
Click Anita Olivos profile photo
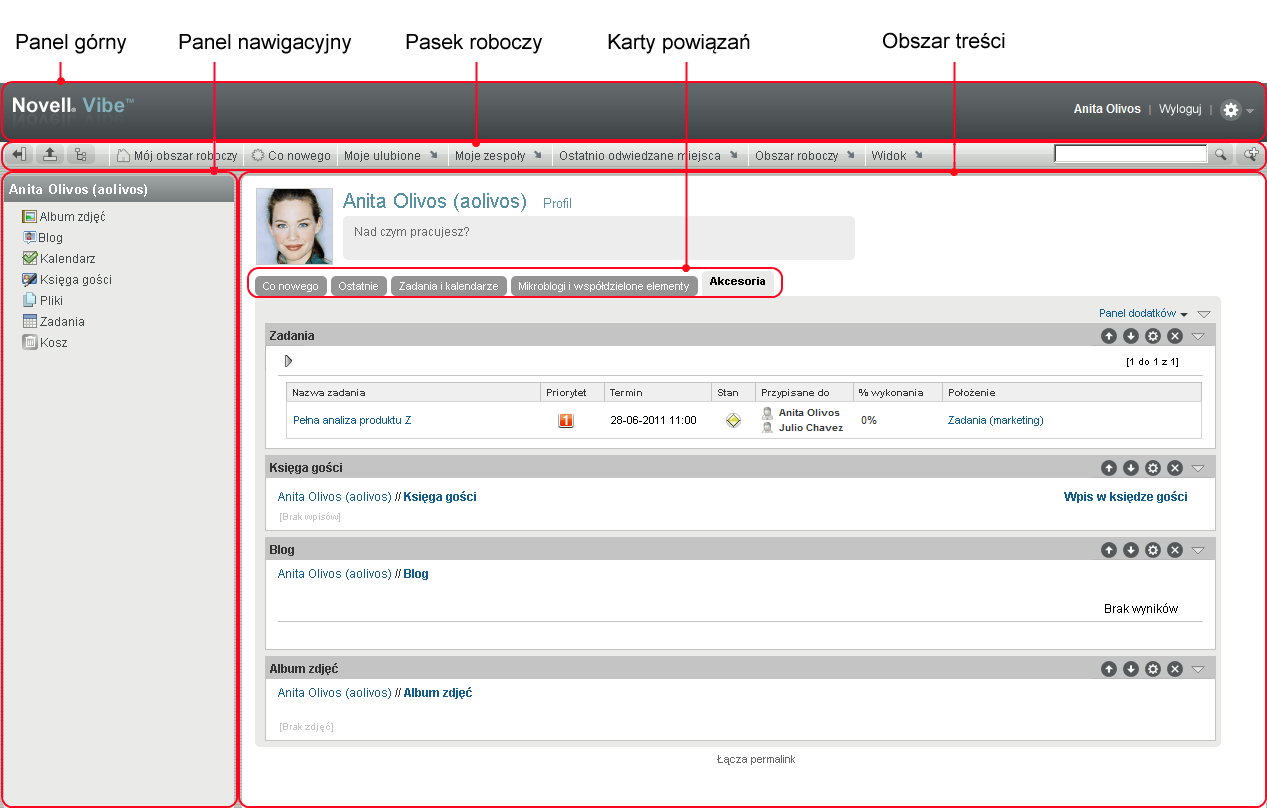(x=294, y=226)
